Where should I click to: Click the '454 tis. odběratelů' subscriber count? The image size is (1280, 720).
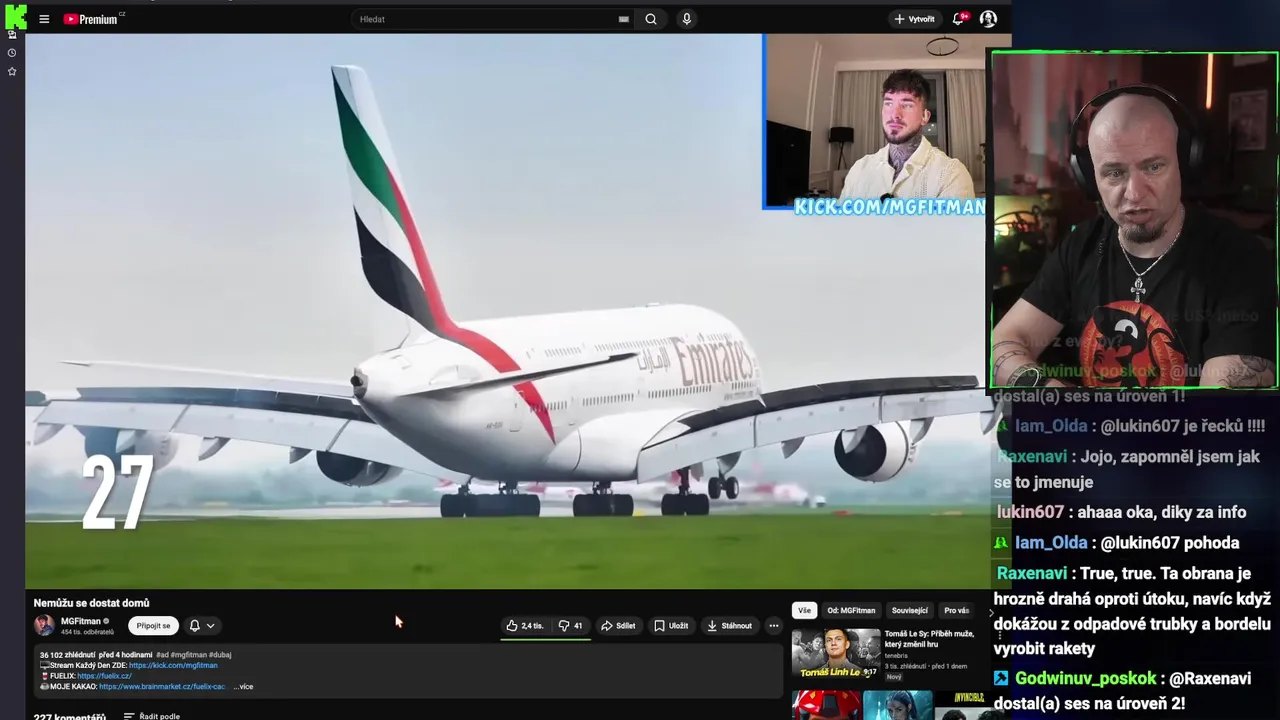click(x=87, y=632)
